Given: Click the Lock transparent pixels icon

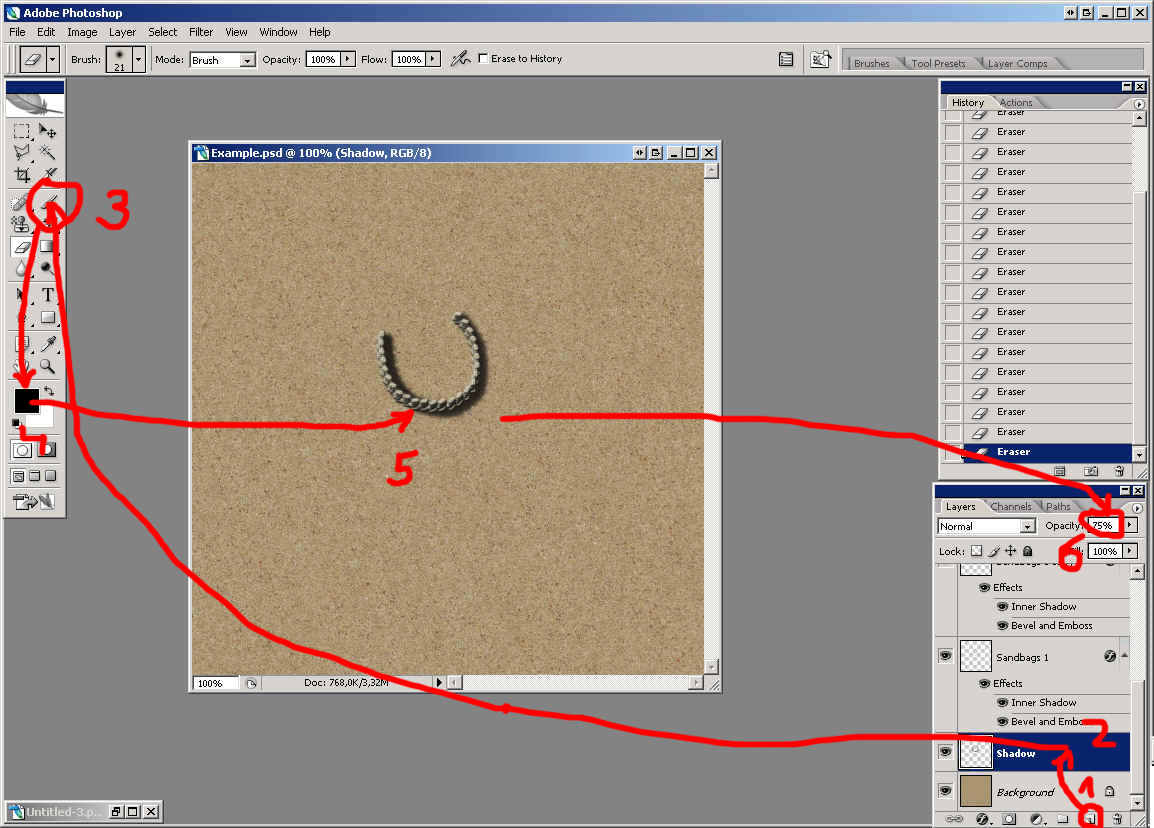Looking at the screenshot, I should (977, 551).
